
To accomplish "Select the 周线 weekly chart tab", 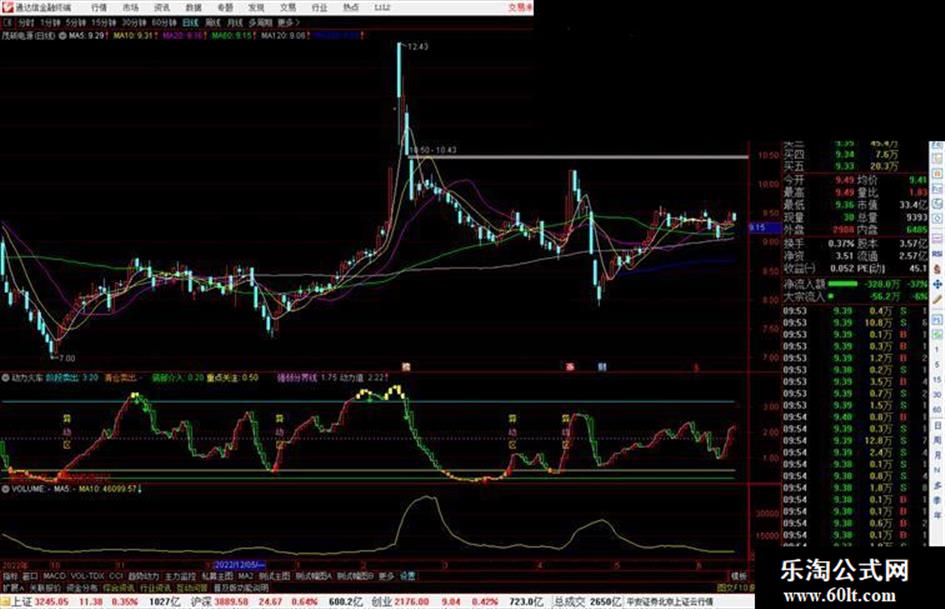I will tap(213, 23).
